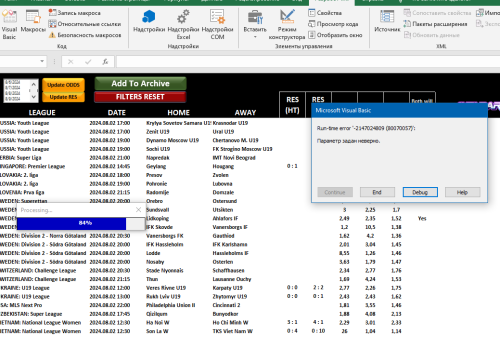Select the Dynamo Moscow U19 cell
The width and height of the screenshot is (500, 363).
tap(172, 140)
